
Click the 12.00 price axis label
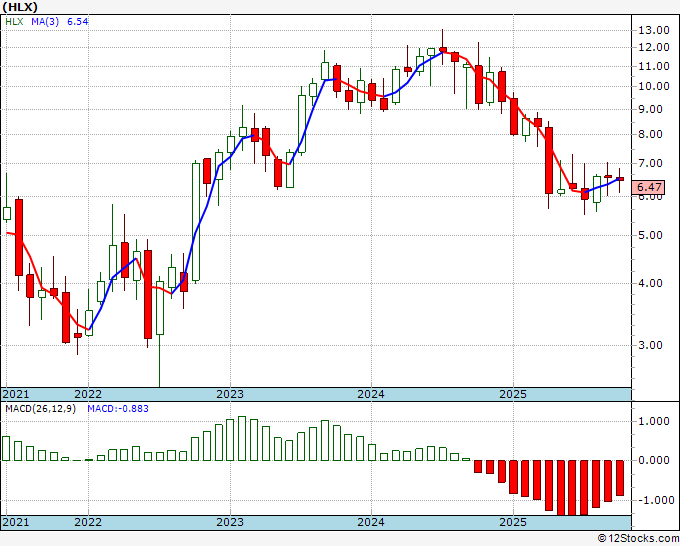tap(654, 47)
